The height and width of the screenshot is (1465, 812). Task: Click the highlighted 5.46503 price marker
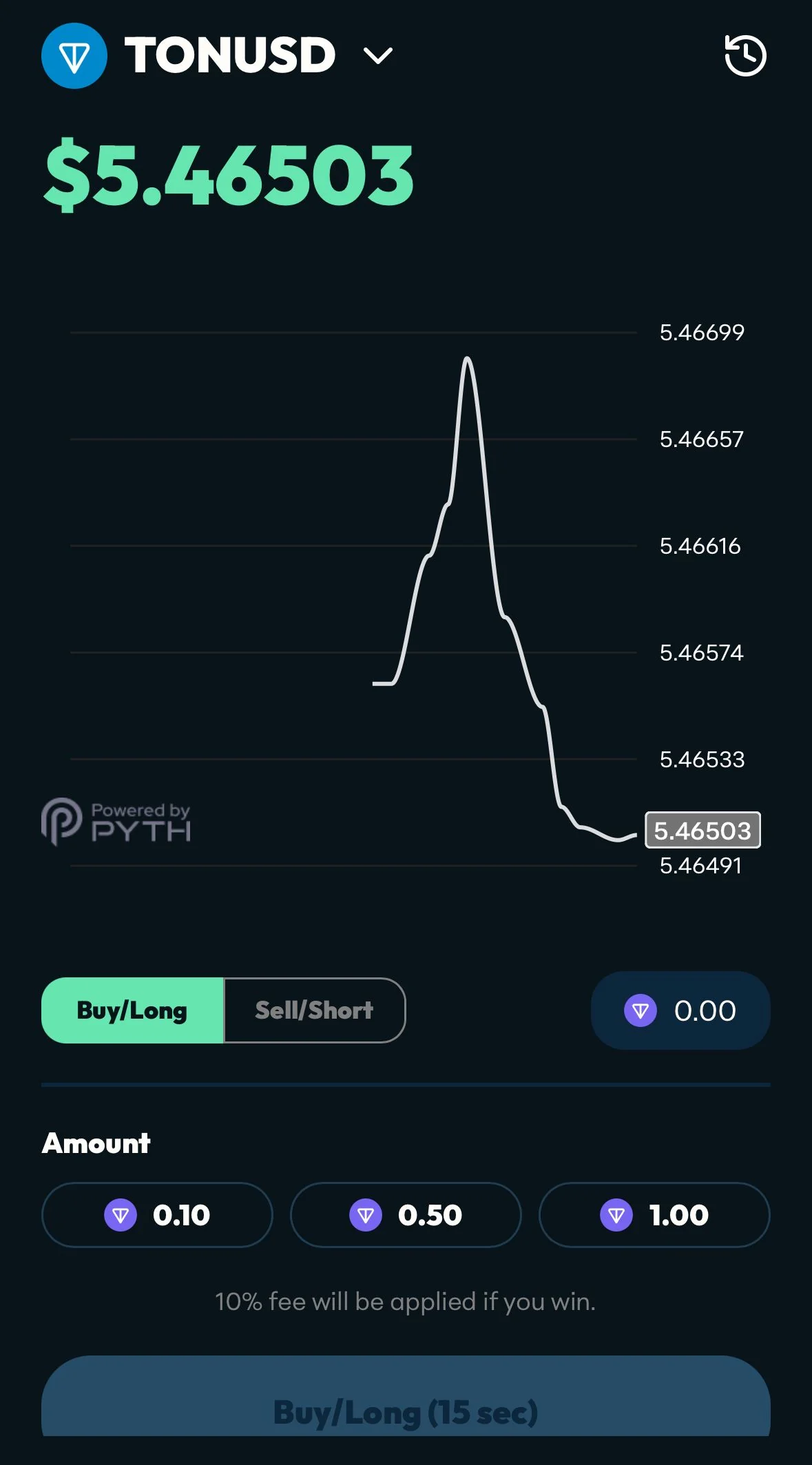coord(702,830)
